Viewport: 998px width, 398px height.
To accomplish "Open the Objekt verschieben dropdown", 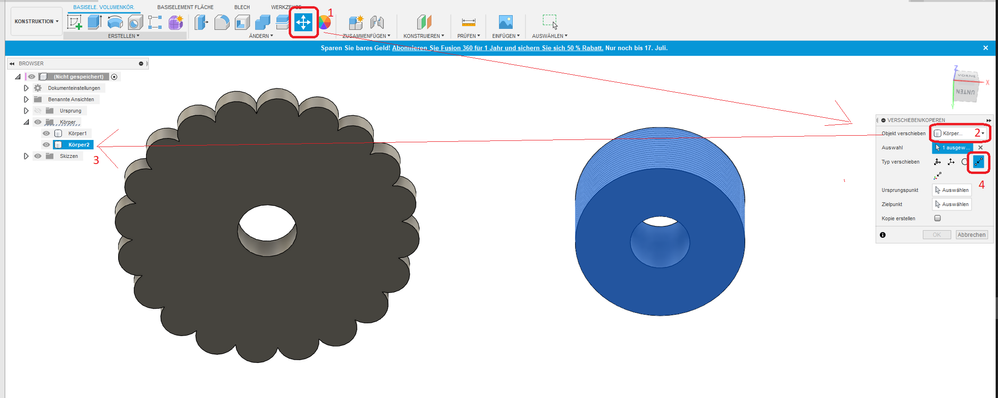I will pos(960,134).
